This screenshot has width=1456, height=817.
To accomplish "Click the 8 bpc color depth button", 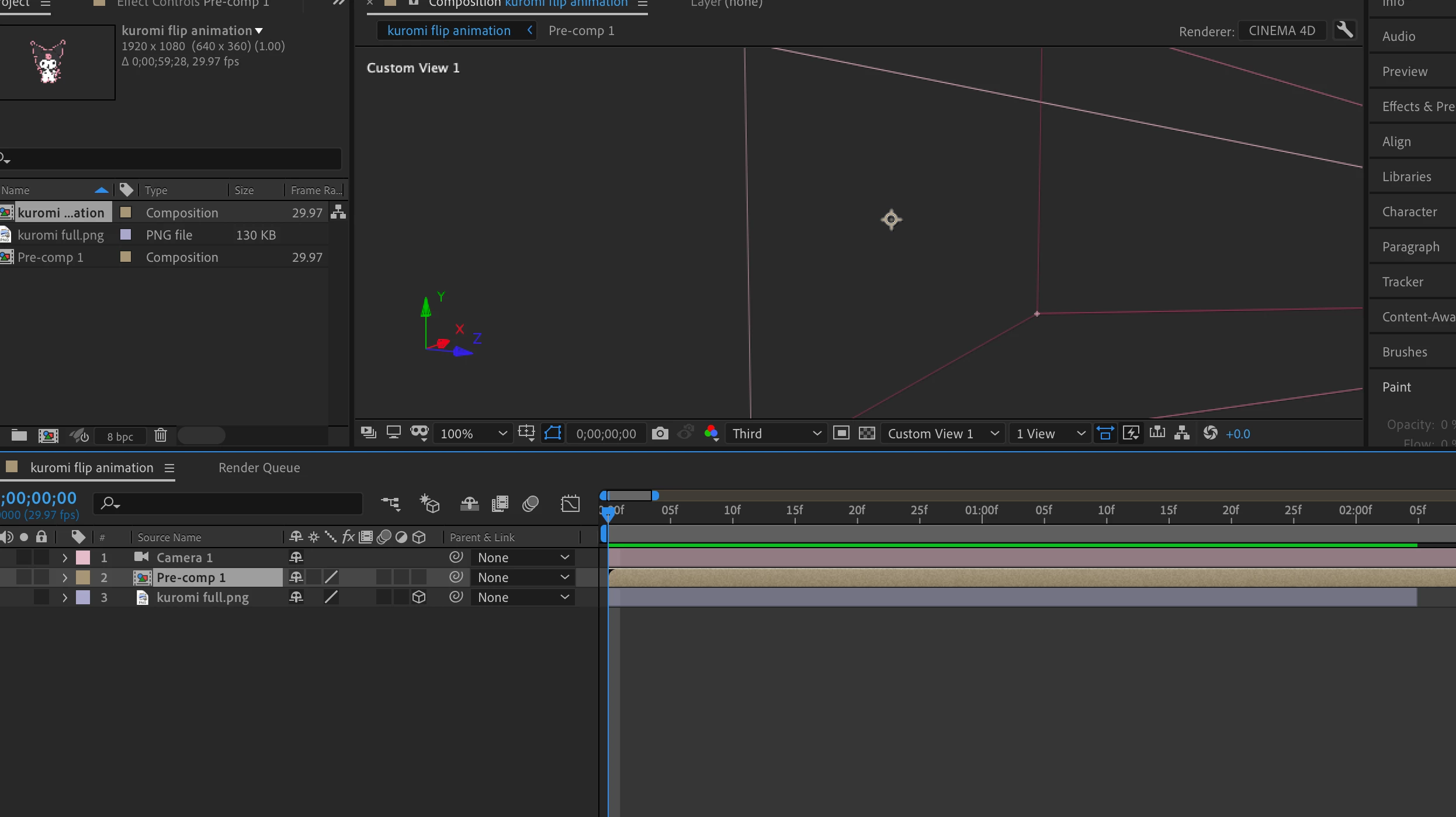I will click(x=120, y=436).
